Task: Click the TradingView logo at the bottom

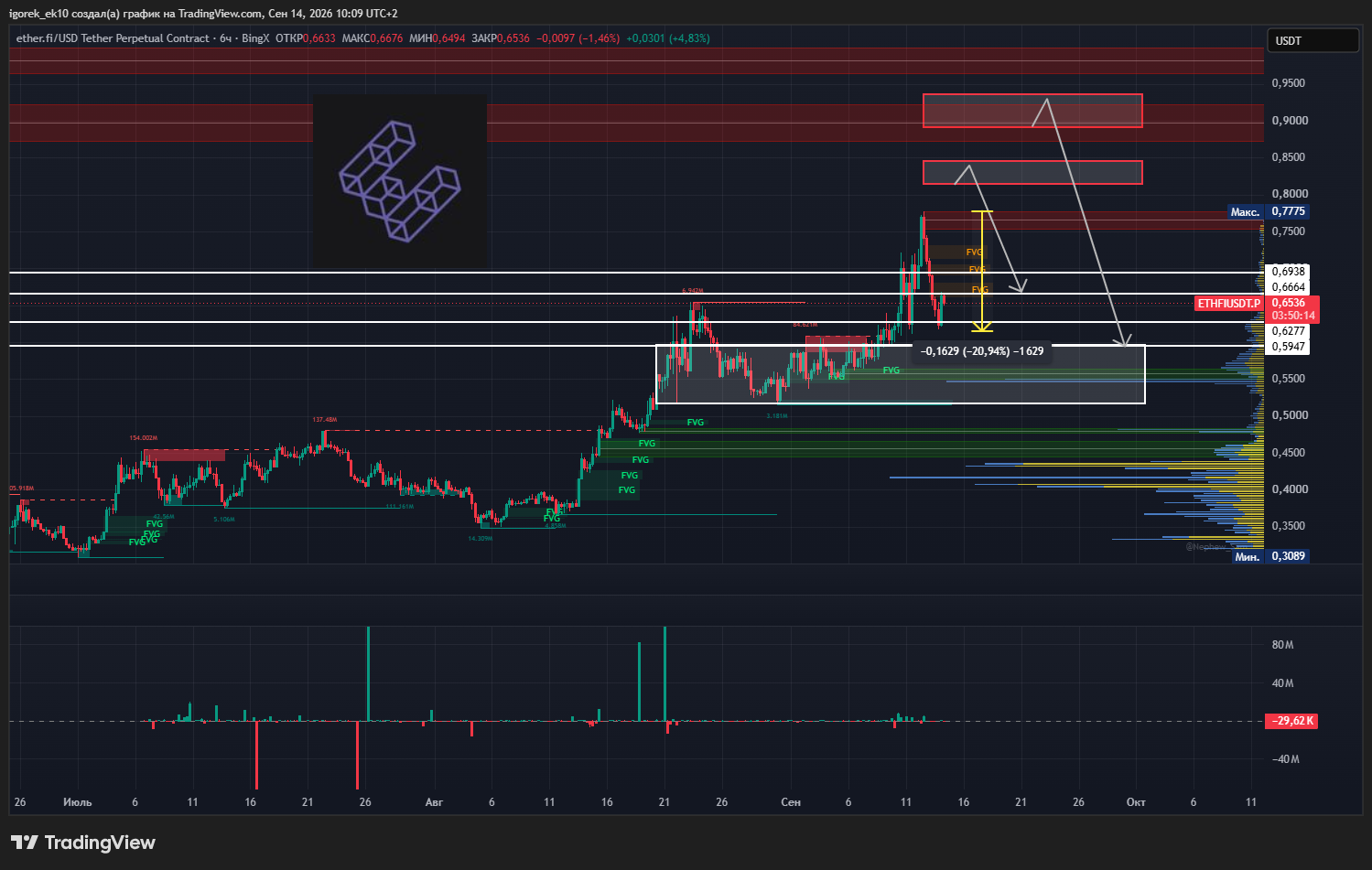Action: [x=83, y=843]
